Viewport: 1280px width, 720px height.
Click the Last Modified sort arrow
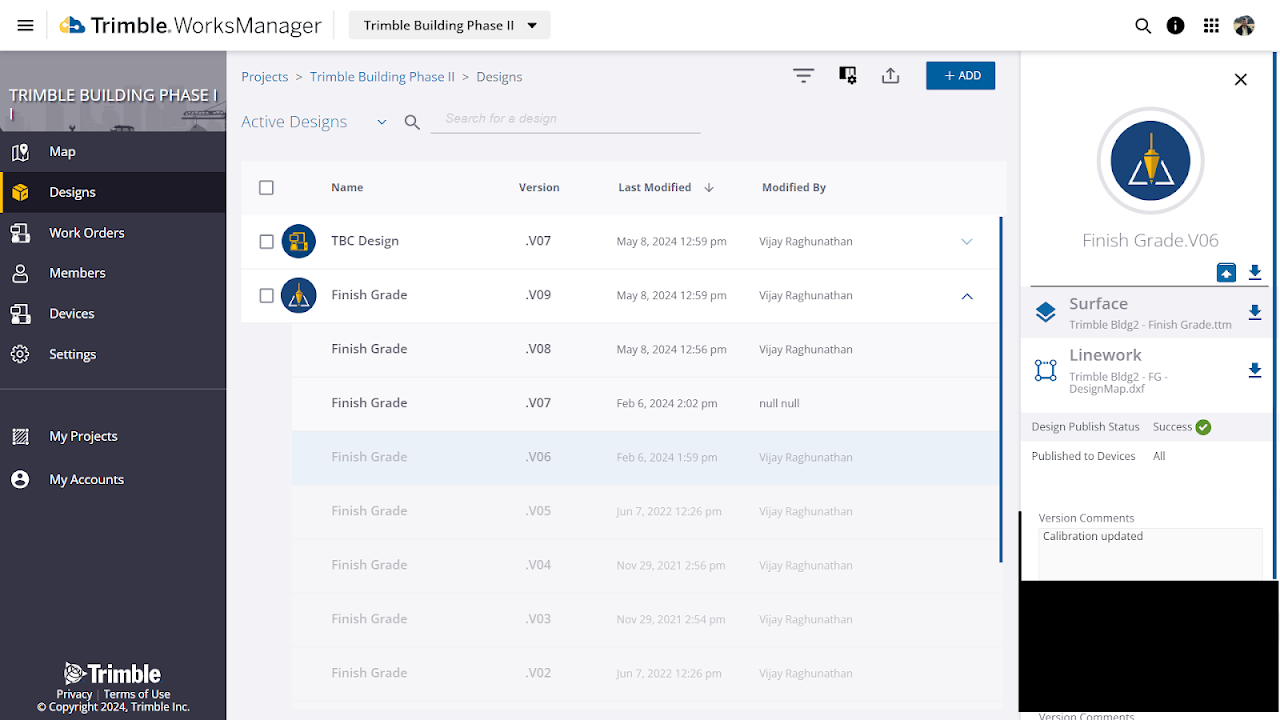pos(709,187)
